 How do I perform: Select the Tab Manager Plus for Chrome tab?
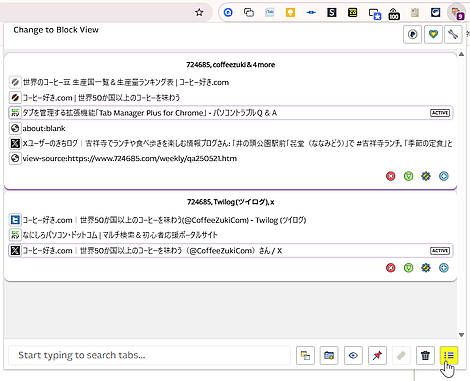coord(231,113)
